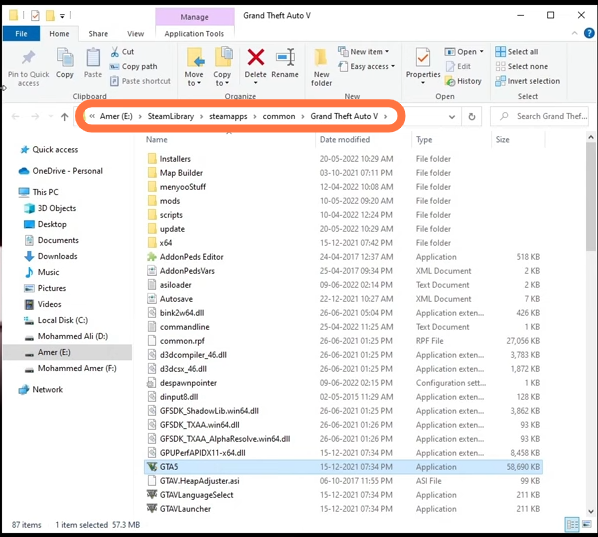This screenshot has height=537, width=598.
Task: Refresh the Grand Theft Auto V folder
Action: [472, 116]
